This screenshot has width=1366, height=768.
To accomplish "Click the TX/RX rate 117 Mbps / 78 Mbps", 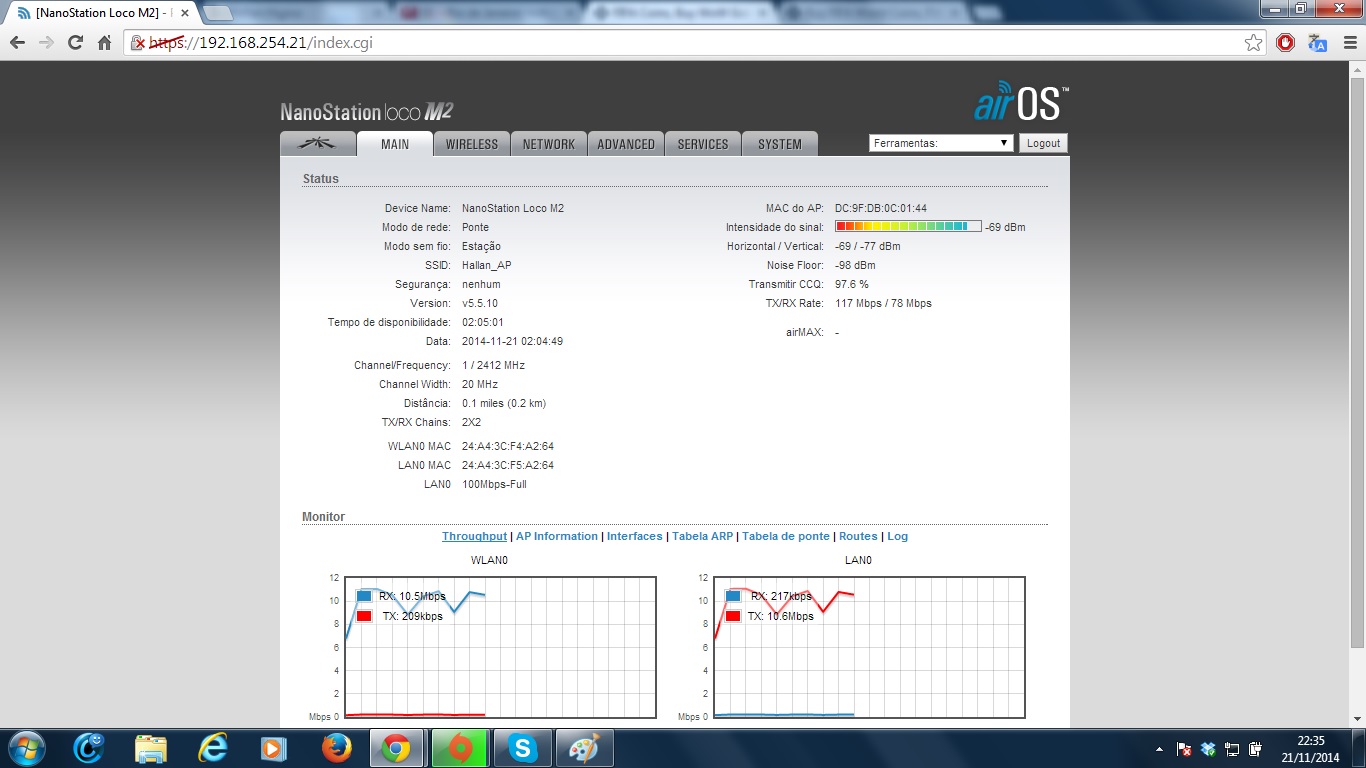I will 883,303.
